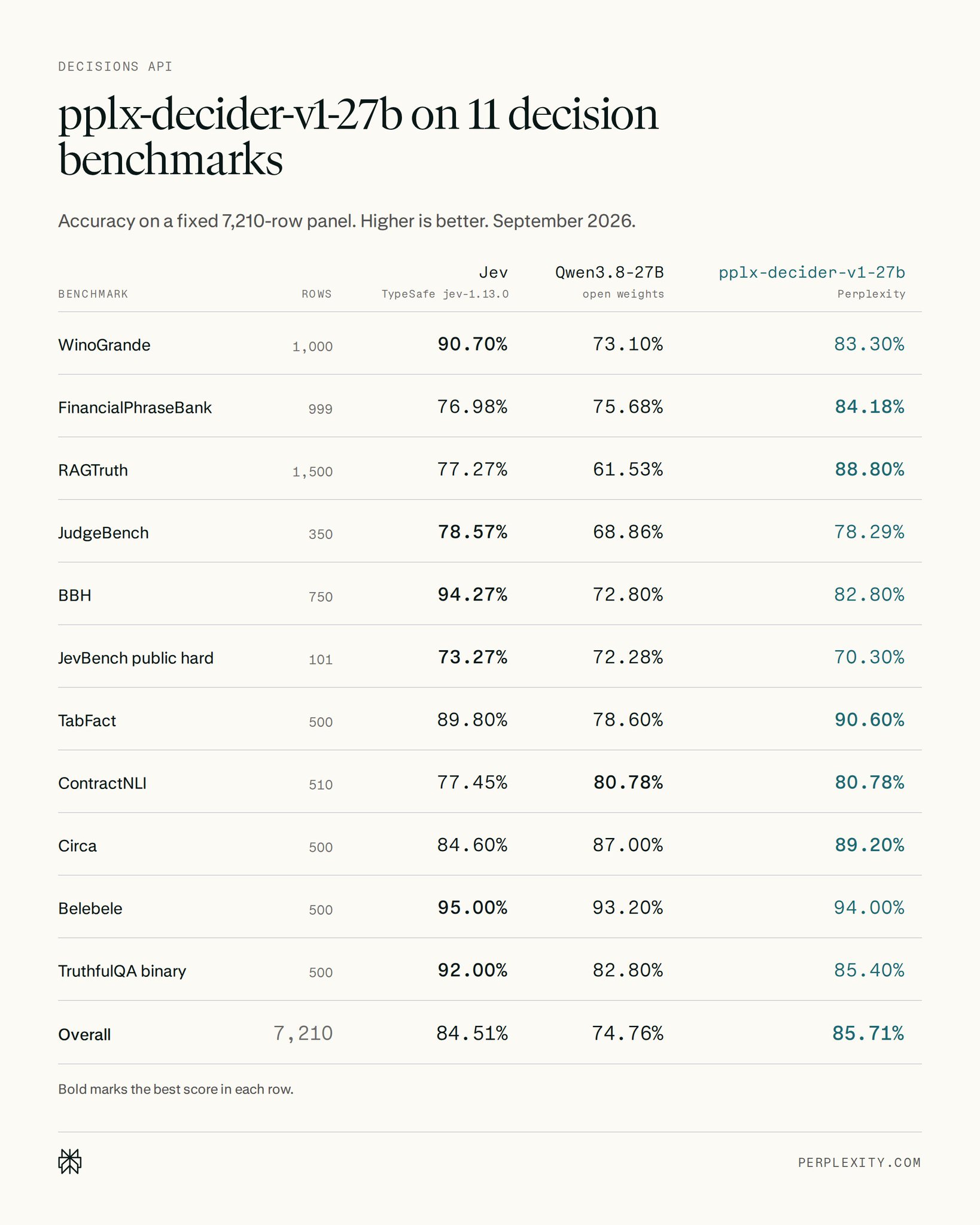Click the DECISIONS API heading label
The height and width of the screenshot is (1225, 980).
[115, 66]
